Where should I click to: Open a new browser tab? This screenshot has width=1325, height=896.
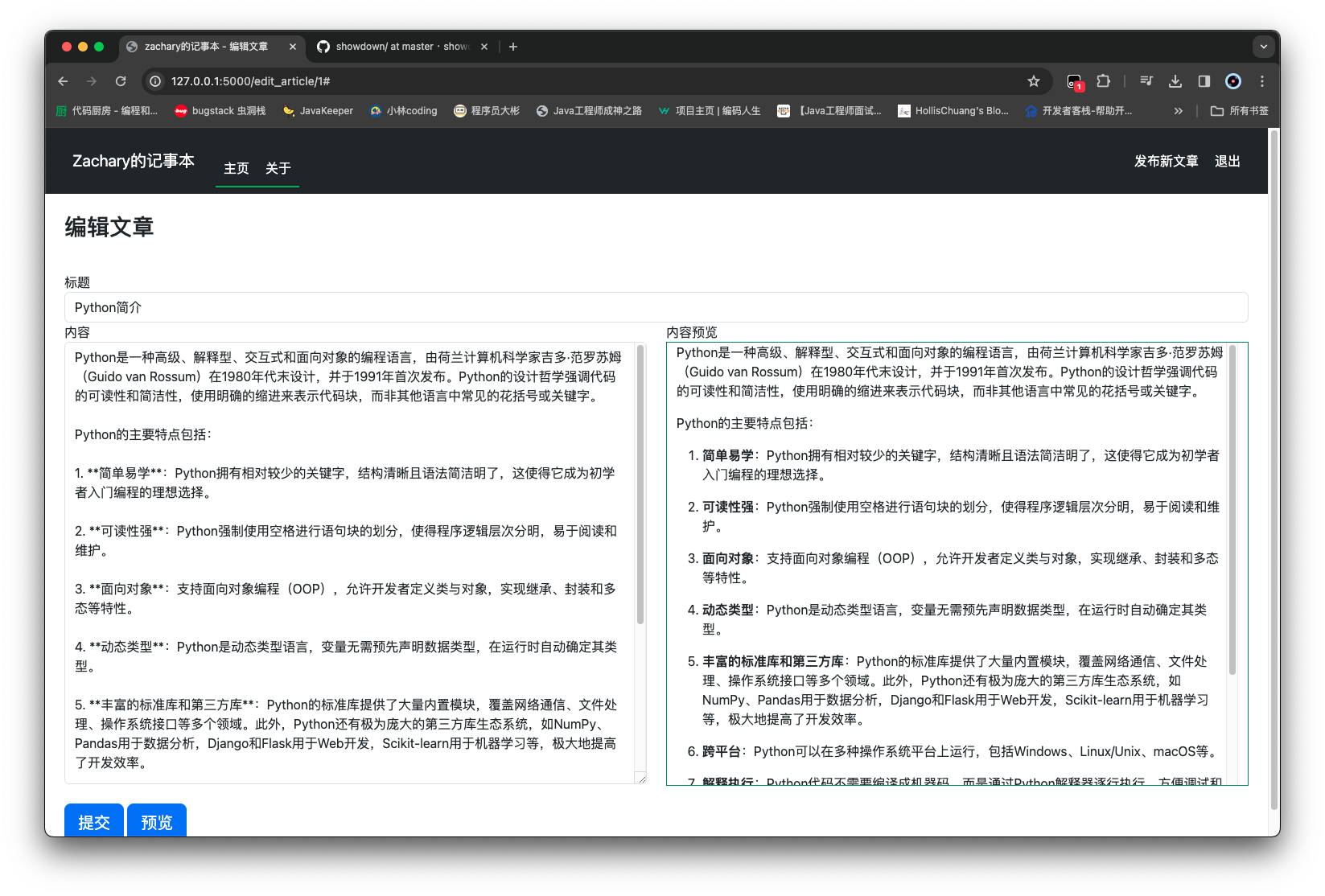(513, 47)
